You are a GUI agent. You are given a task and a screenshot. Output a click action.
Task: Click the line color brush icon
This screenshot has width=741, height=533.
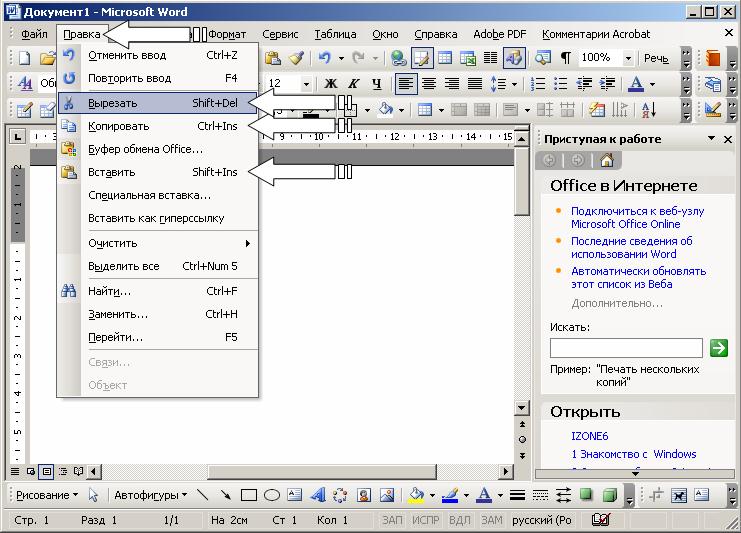click(x=450, y=495)
